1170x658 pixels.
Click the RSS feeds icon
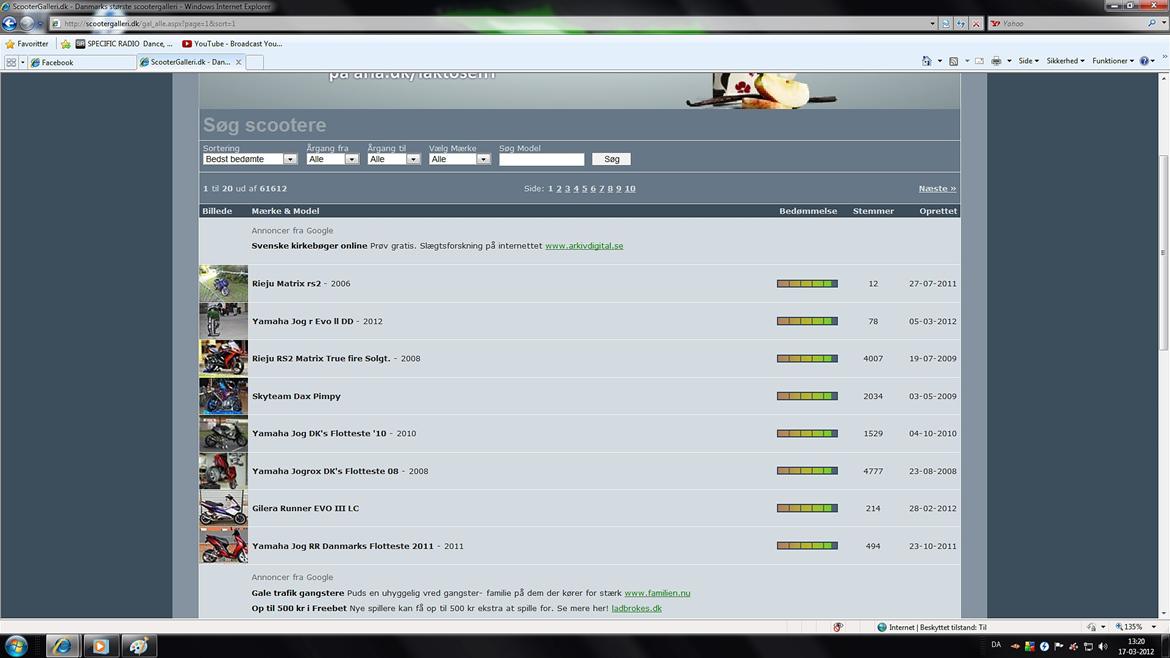pyautogui.click(x=953, y=61)
